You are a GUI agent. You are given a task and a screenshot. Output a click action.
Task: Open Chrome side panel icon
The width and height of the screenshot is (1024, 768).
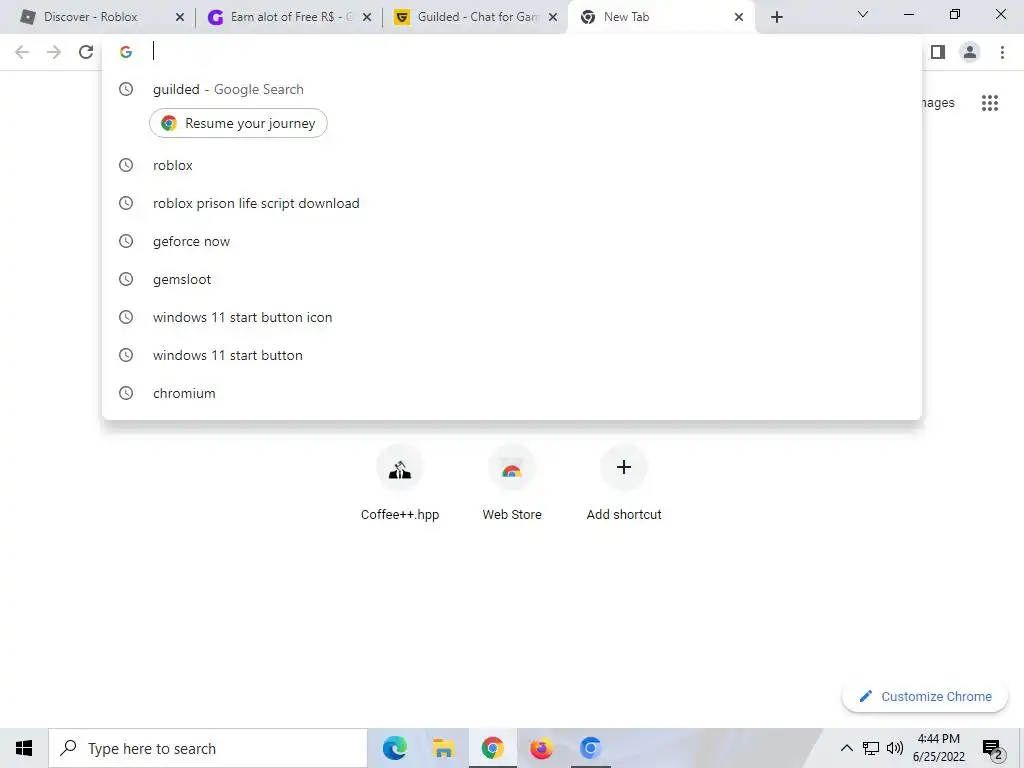click(938, 52)
